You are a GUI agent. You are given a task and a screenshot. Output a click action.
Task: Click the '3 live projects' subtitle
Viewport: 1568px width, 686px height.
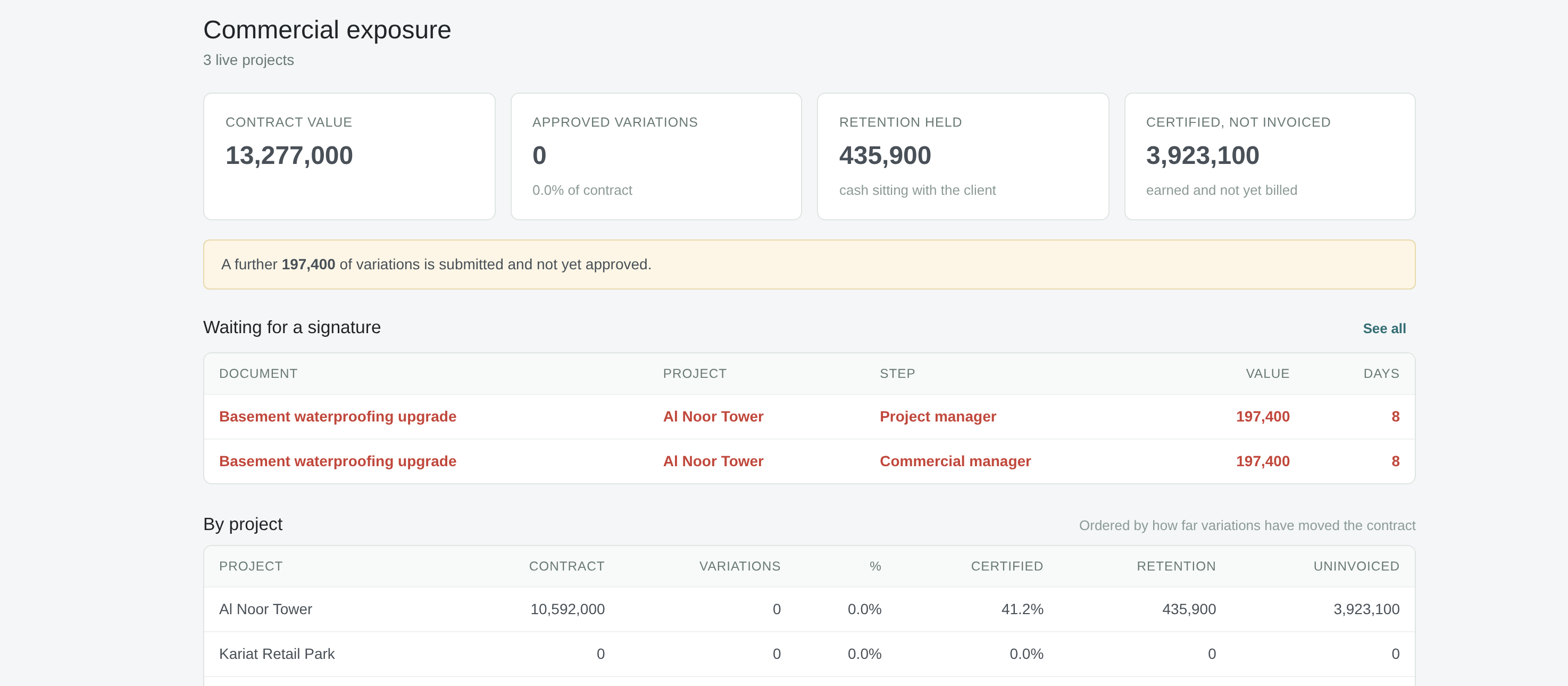point(248,60)
